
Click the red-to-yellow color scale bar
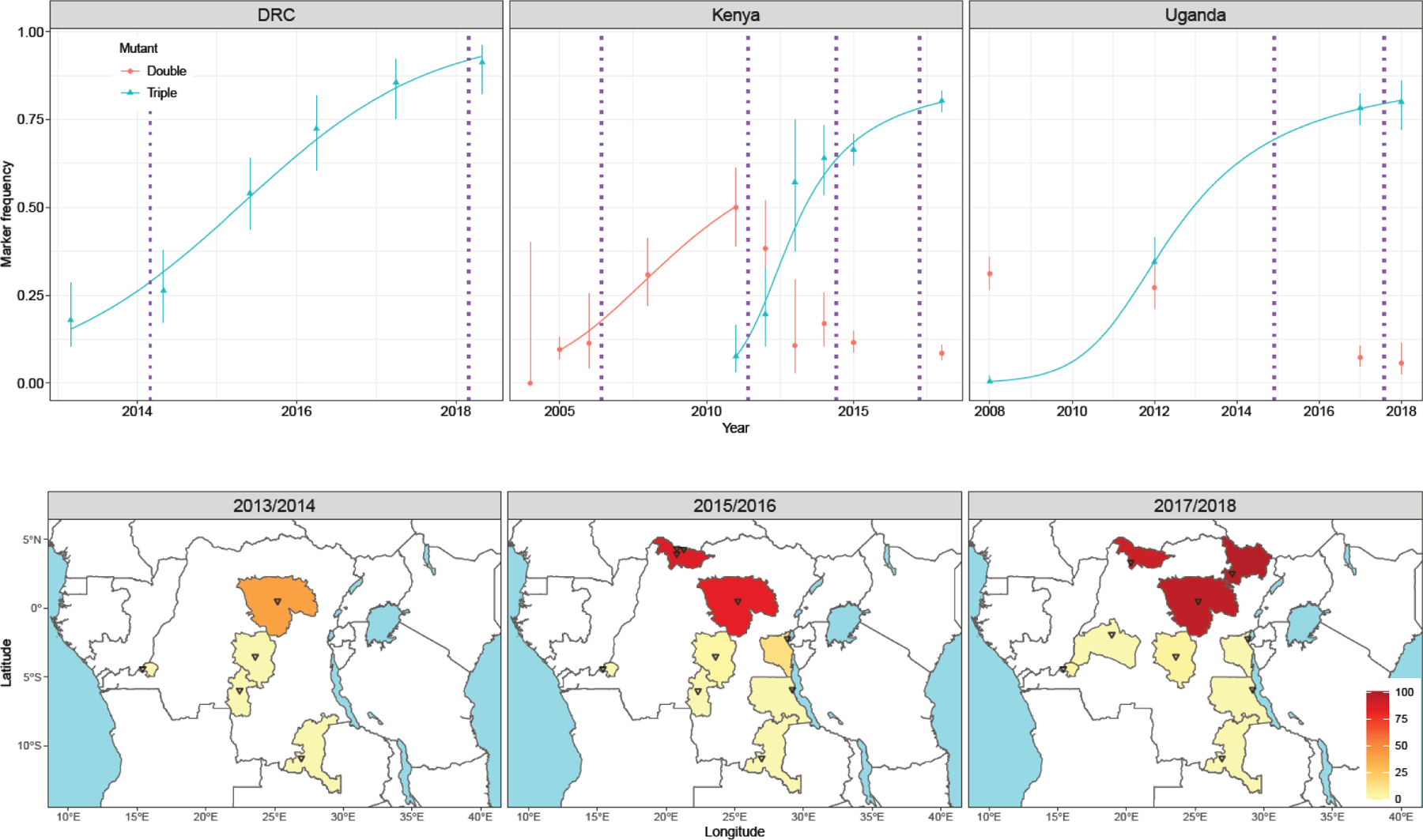coord(1377,745)
